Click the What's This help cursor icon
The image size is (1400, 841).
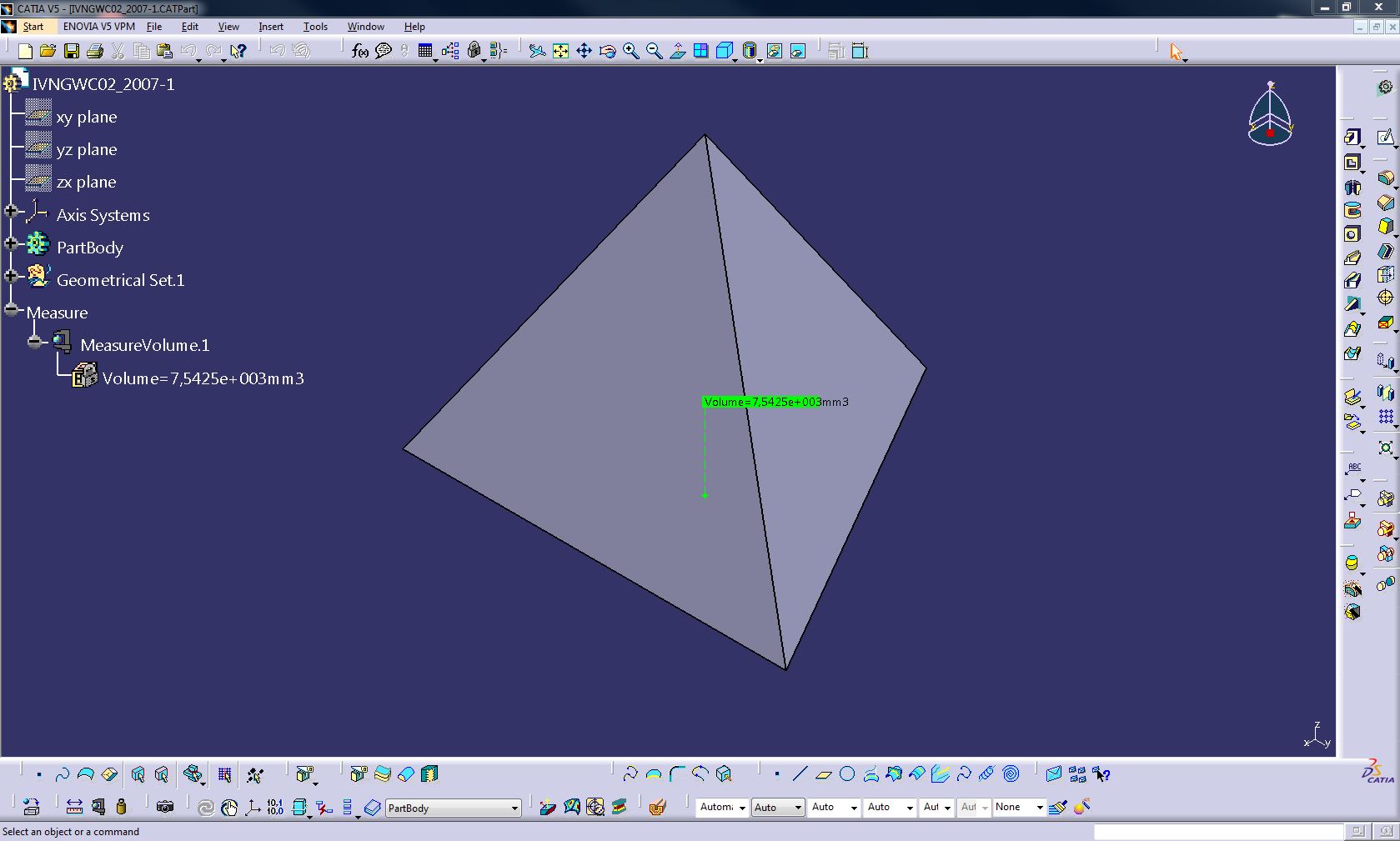tap(238, 52)
